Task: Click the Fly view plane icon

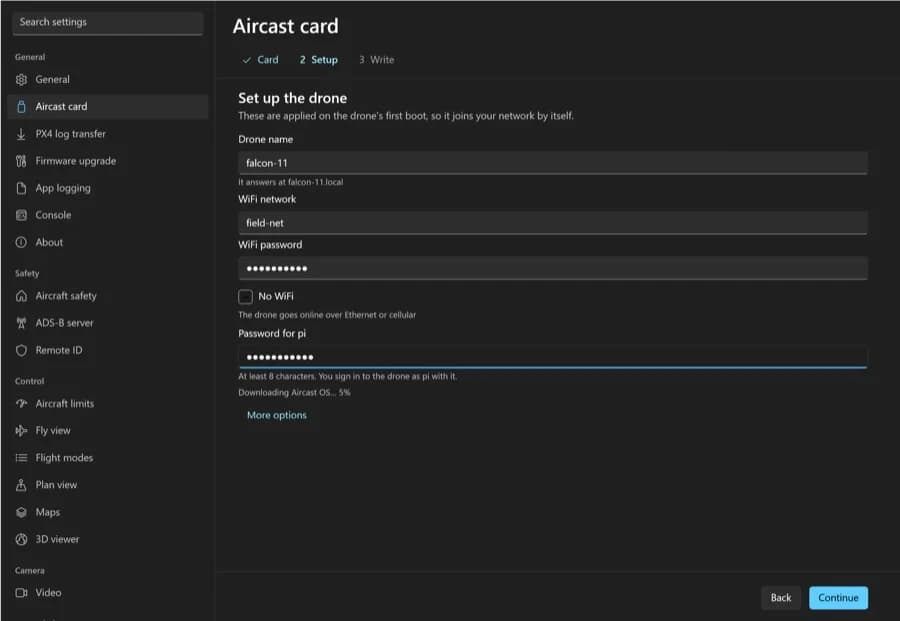Action: (x=21, y=430)
